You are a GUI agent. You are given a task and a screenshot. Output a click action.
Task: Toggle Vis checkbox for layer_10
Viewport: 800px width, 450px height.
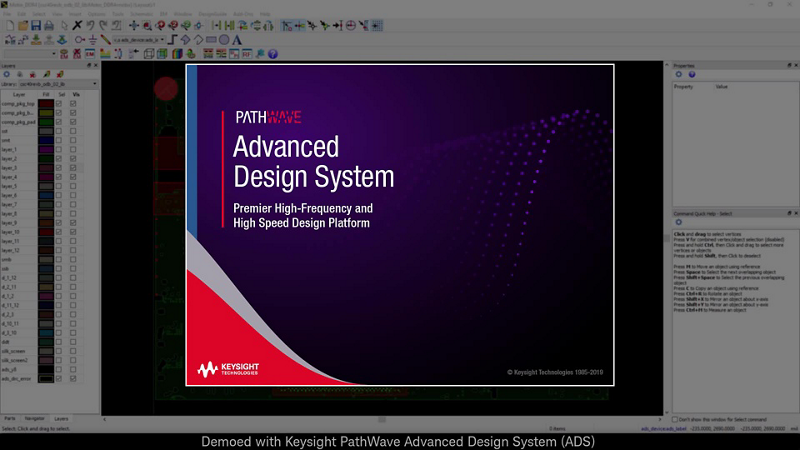73,232
